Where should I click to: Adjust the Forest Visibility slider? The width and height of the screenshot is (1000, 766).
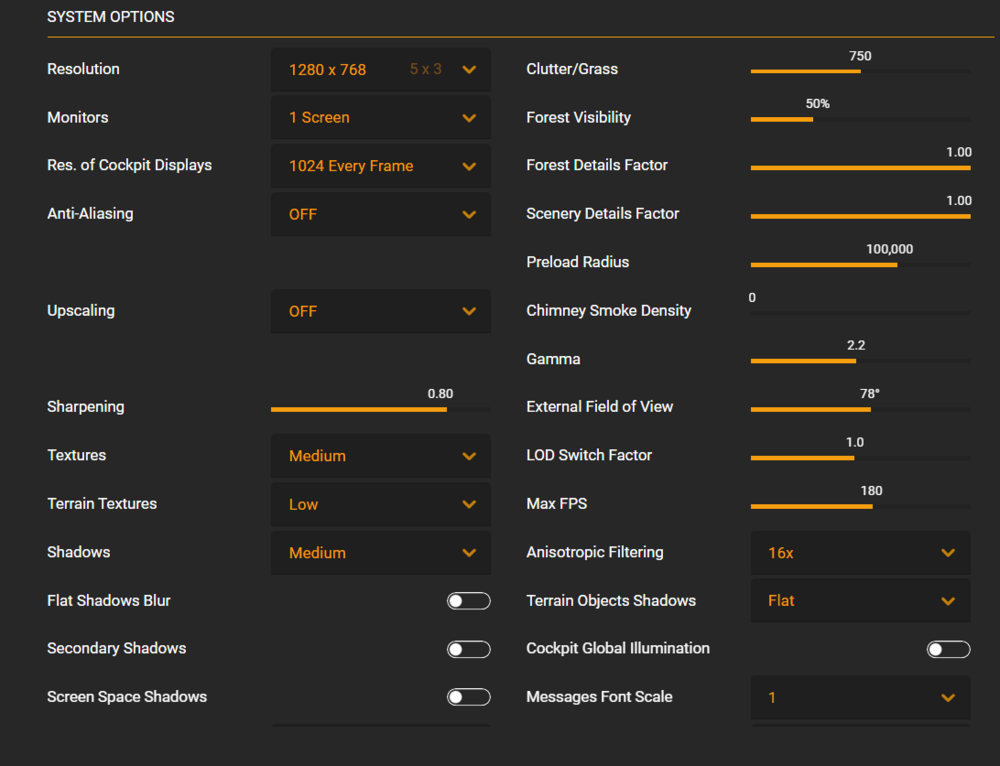coord(860,119)
